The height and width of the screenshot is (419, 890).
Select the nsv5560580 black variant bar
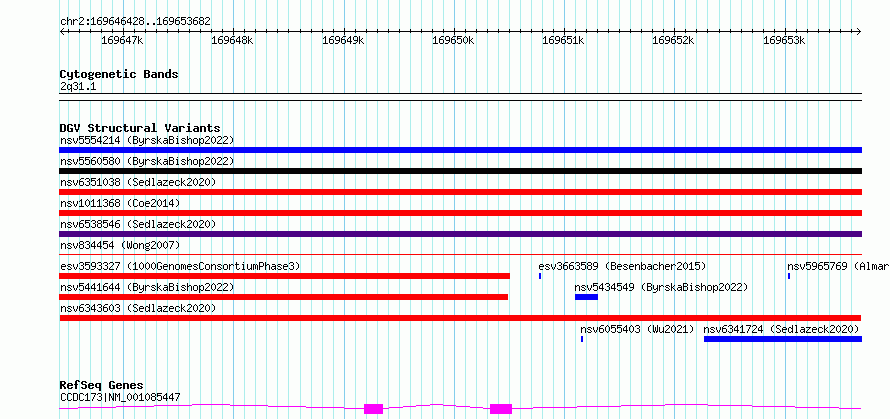click(460, 171)
